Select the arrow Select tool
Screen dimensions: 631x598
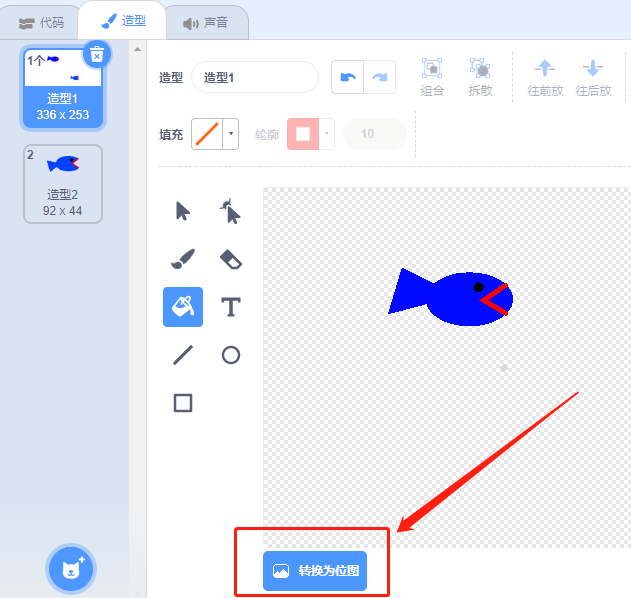coord(183,211)
